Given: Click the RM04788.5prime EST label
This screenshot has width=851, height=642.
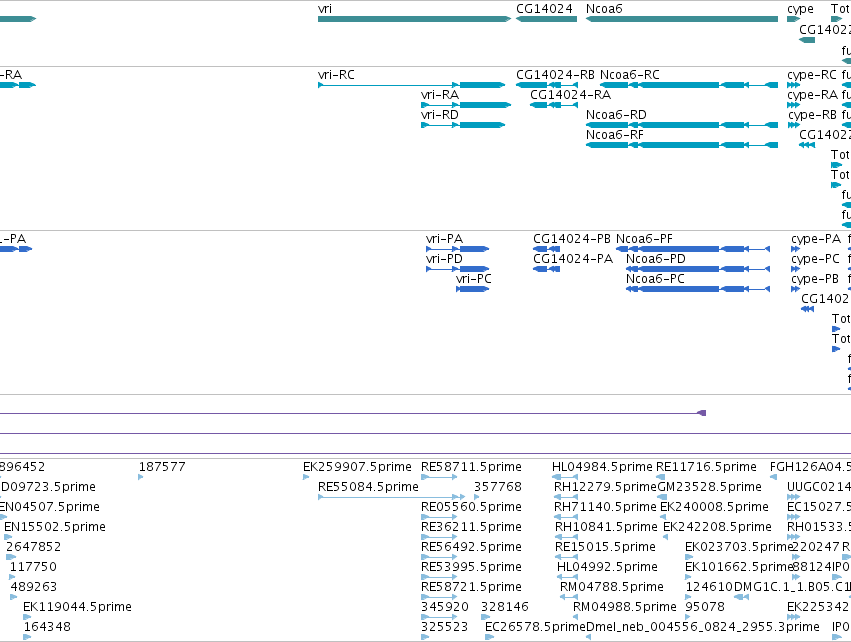Looking at the screenshot, I should coord(612,587).
